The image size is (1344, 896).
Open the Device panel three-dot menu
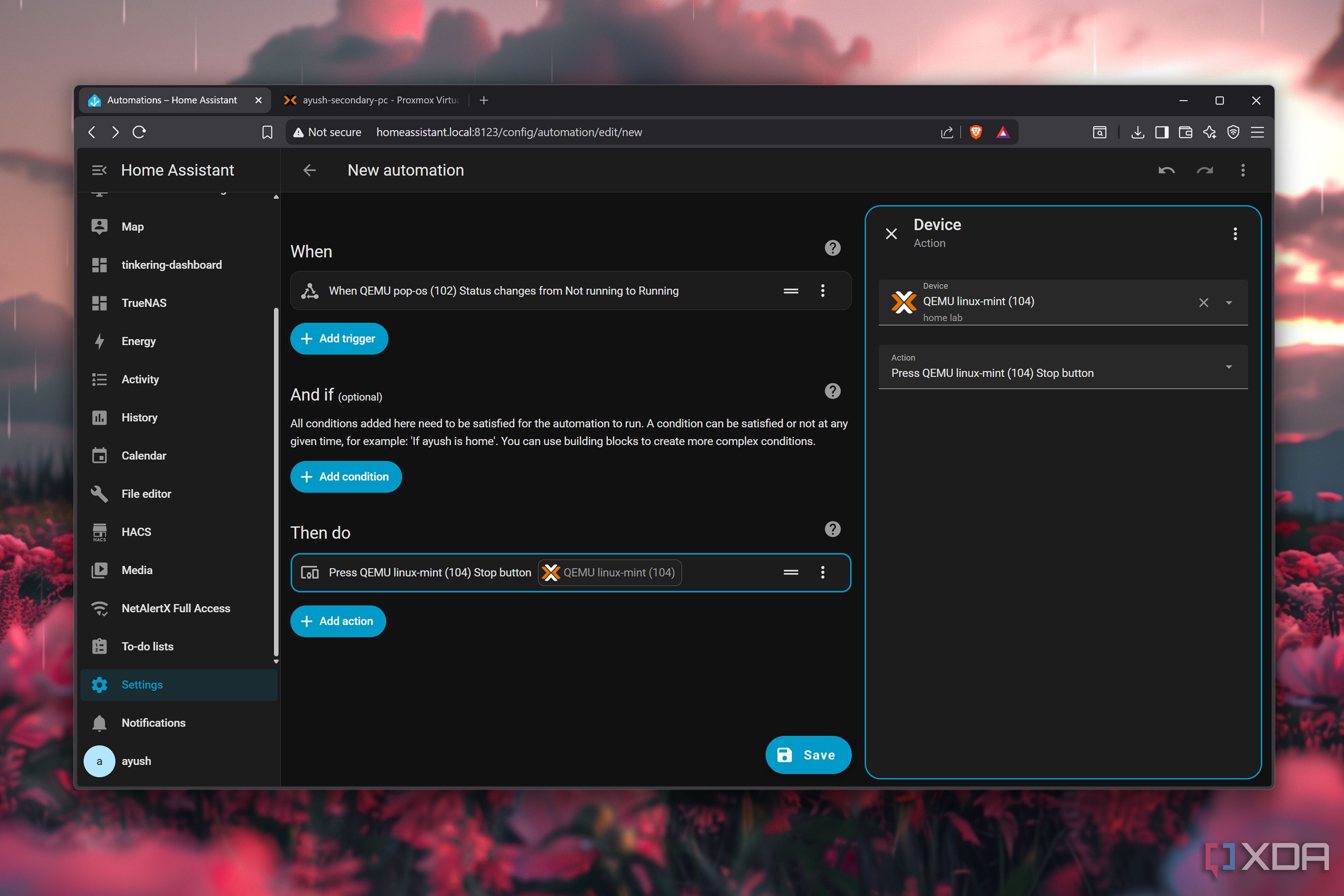click(x=1235, y=234)
